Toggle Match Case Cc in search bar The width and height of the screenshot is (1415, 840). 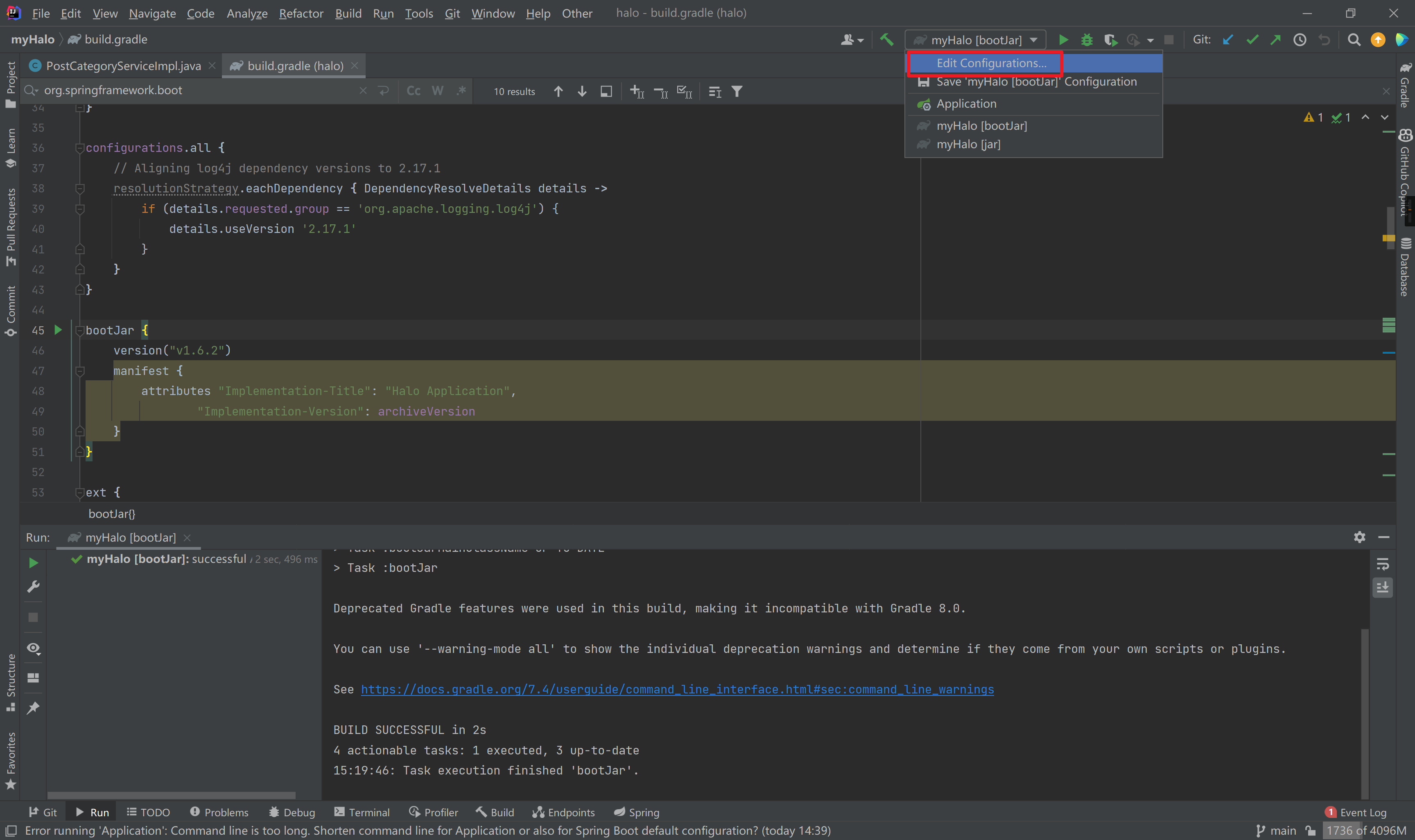413,90
